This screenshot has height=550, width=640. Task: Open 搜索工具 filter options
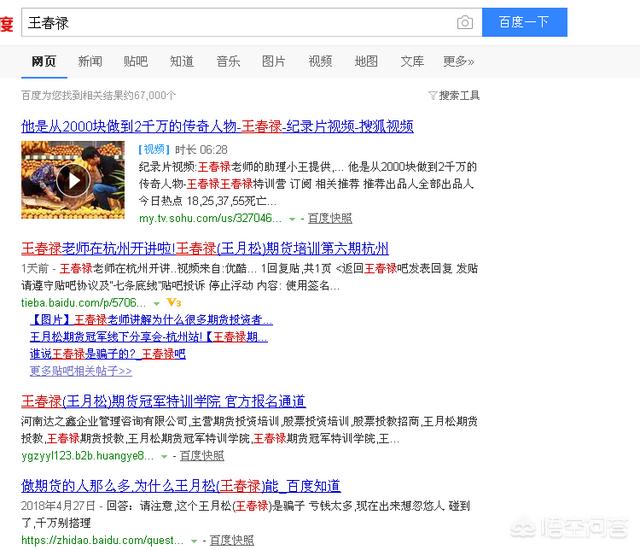tap(459, 95)
